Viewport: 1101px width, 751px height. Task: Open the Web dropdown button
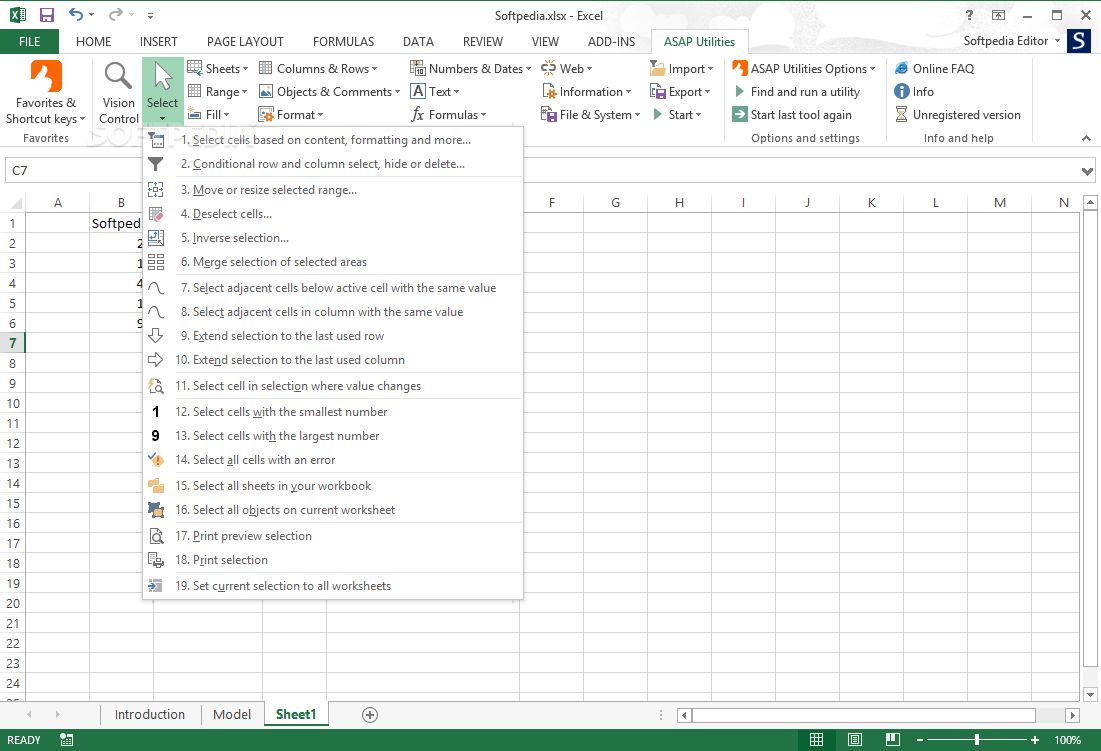tap(567, 69)
